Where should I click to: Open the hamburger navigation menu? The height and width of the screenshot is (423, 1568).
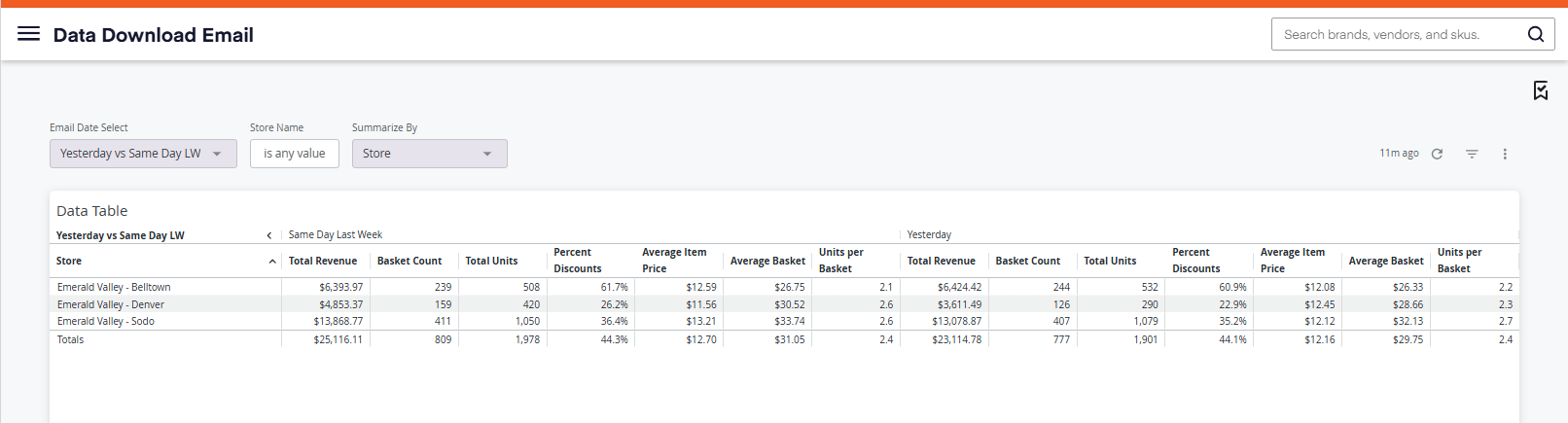[29, 34]
